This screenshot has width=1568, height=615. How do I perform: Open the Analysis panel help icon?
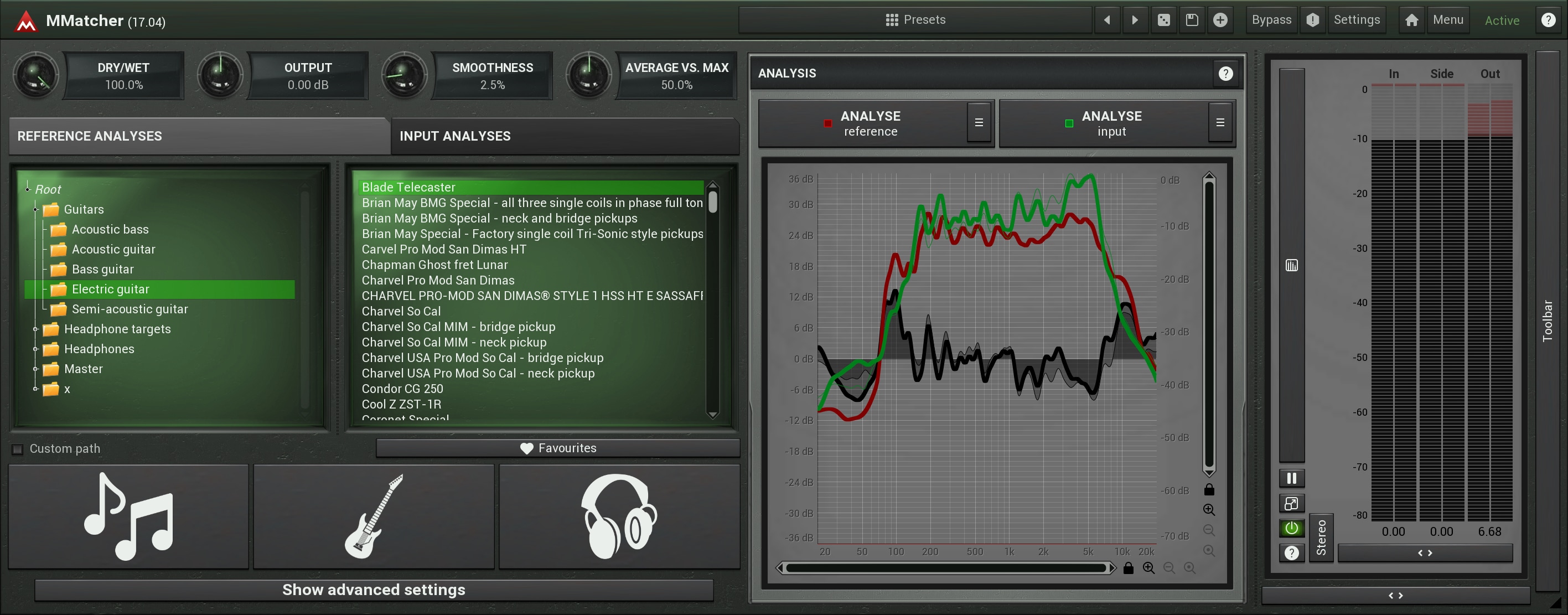tap(1225, 74)
